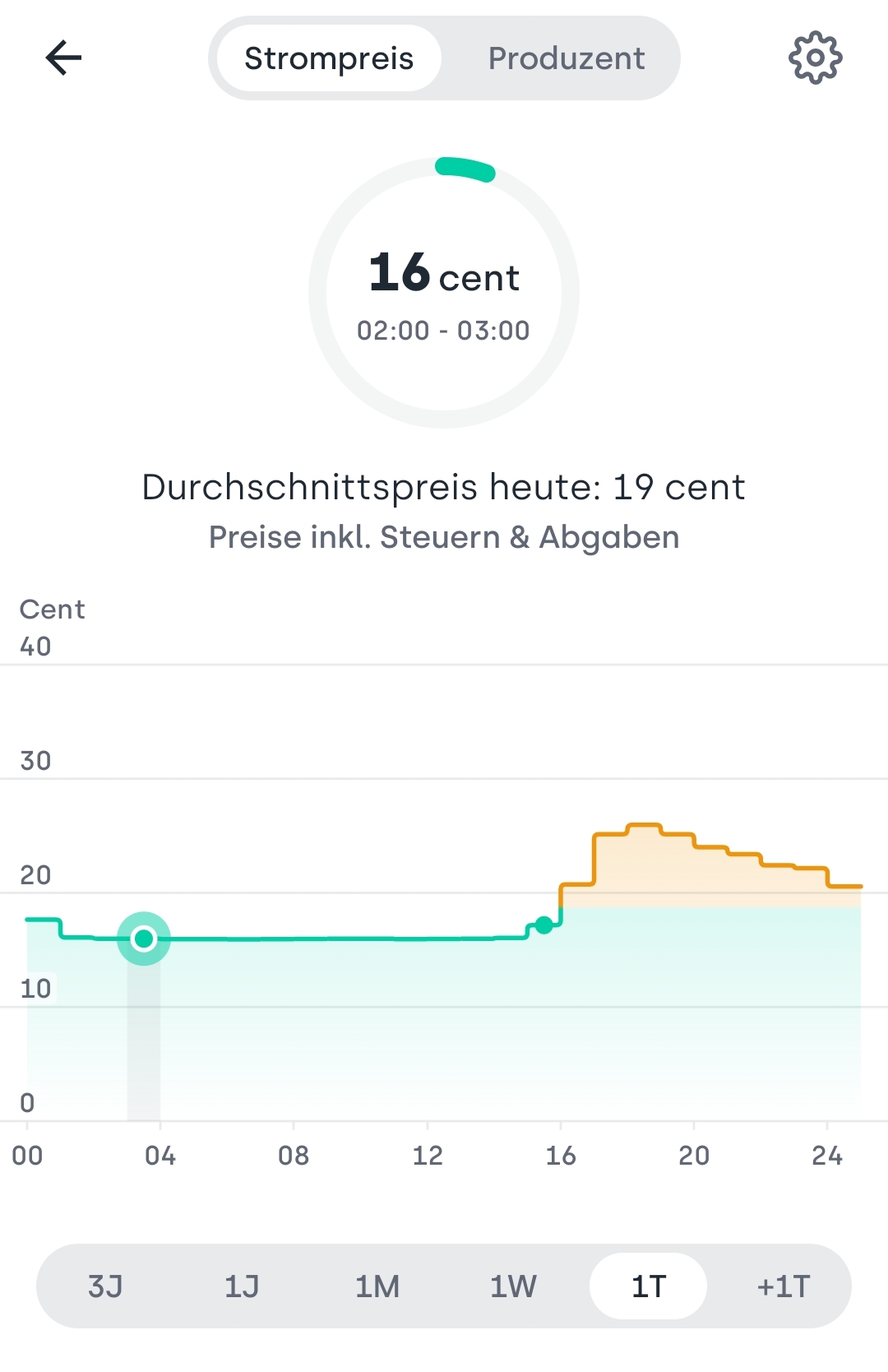Tap the Preise inkl. Steuern & Abgaben note
This screenshot has width=888, height=1372.
coord(444,537)
